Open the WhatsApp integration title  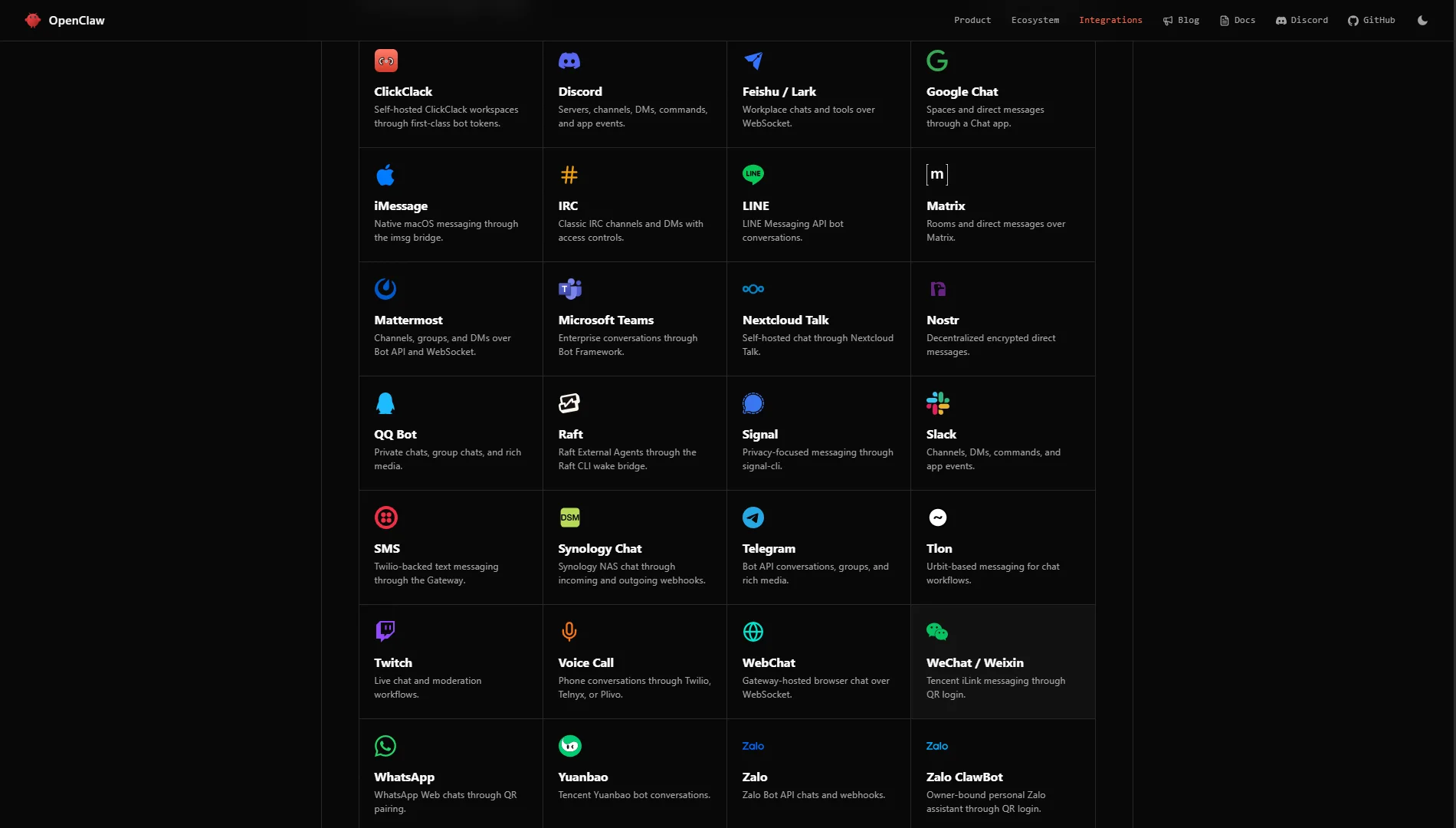pos(404,777)
